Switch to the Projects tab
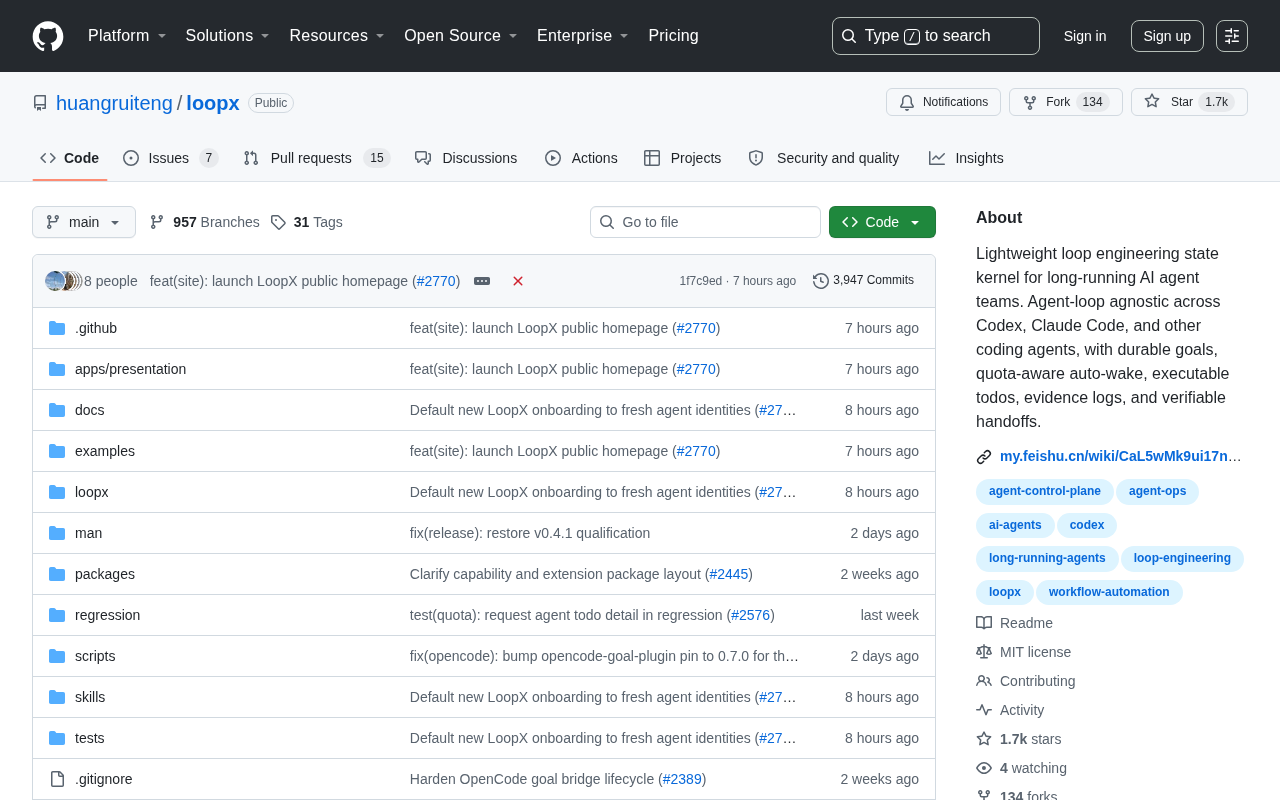Viewport: 1280px width, 800px height. tap(682, 158)
